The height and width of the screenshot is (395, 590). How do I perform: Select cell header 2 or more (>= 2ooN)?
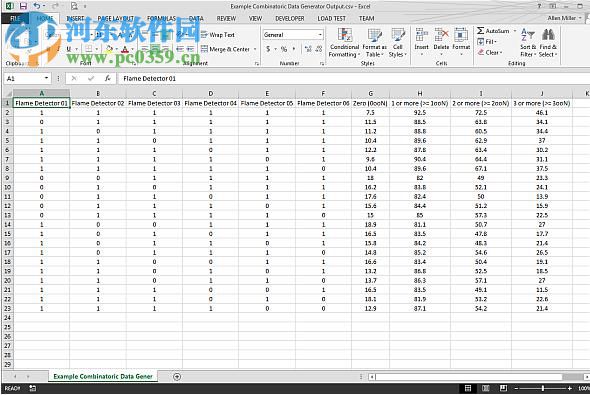click(x=481, y=103)
